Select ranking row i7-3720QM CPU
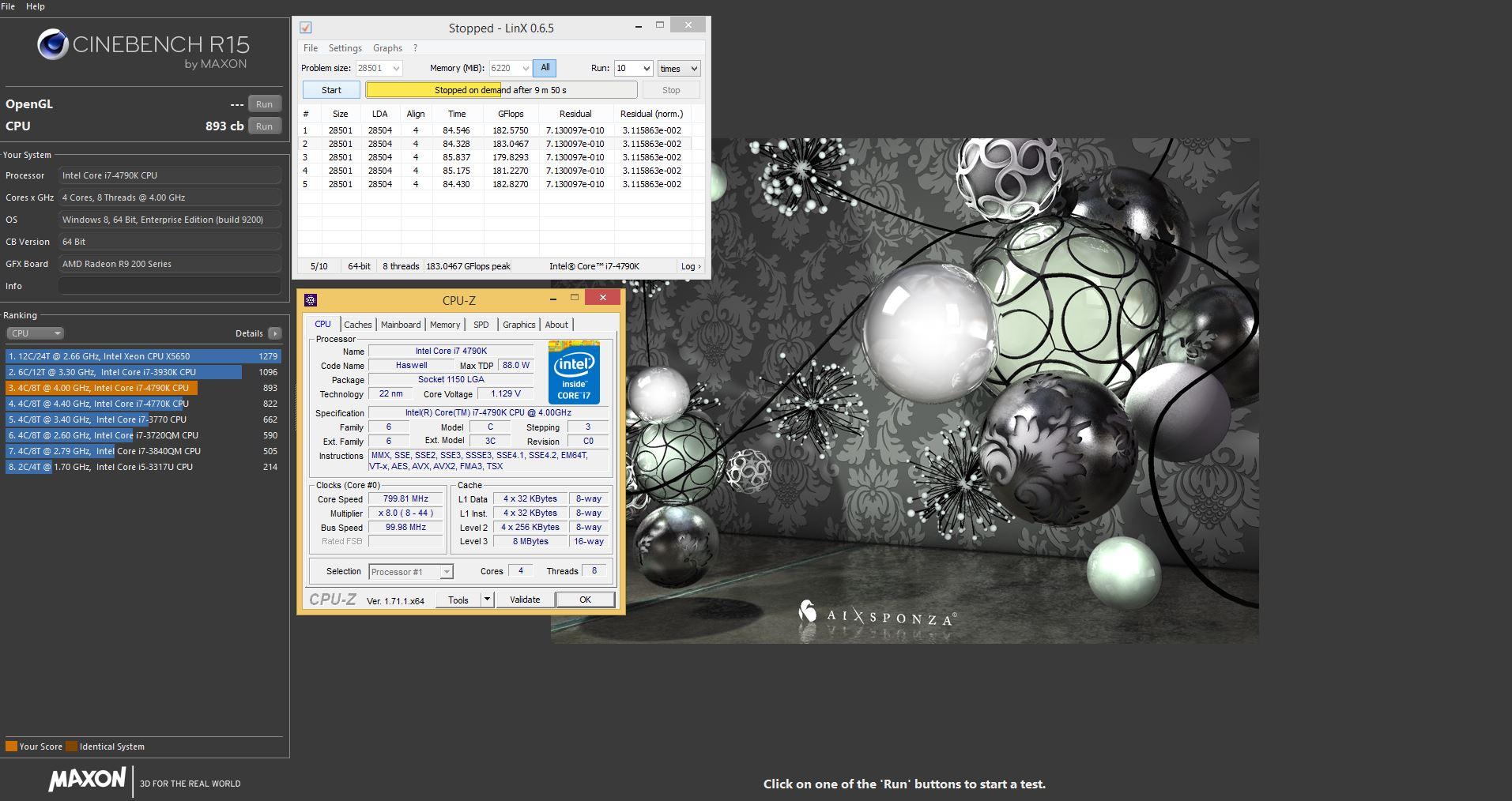1512x801 pixels. [x=143, y=435]
